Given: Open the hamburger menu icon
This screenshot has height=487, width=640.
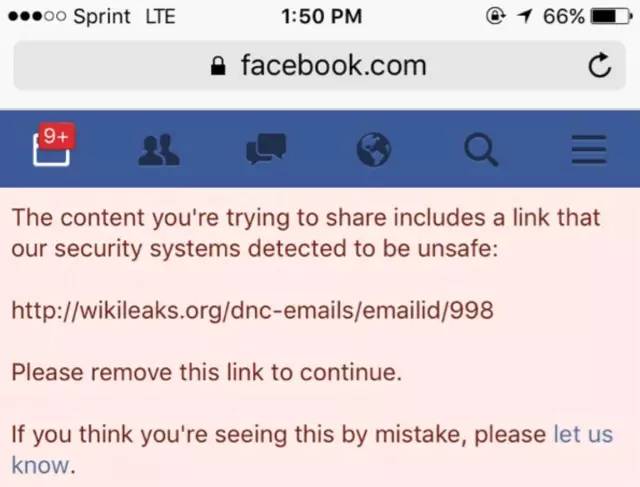Looking at the screenshot, I should point(589,150).
